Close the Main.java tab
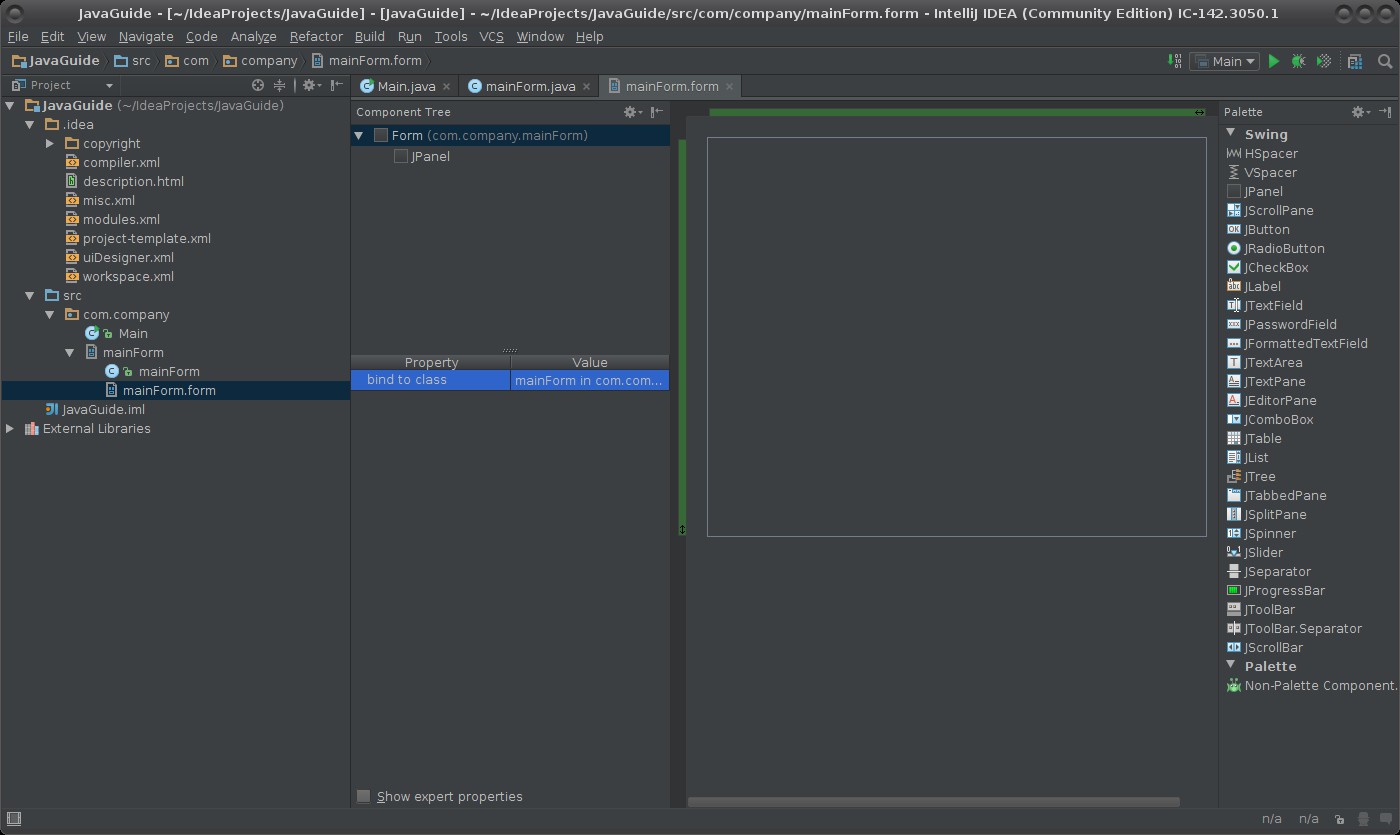The width and height of the screenshot is (1400, 835). tap(446, 86)
